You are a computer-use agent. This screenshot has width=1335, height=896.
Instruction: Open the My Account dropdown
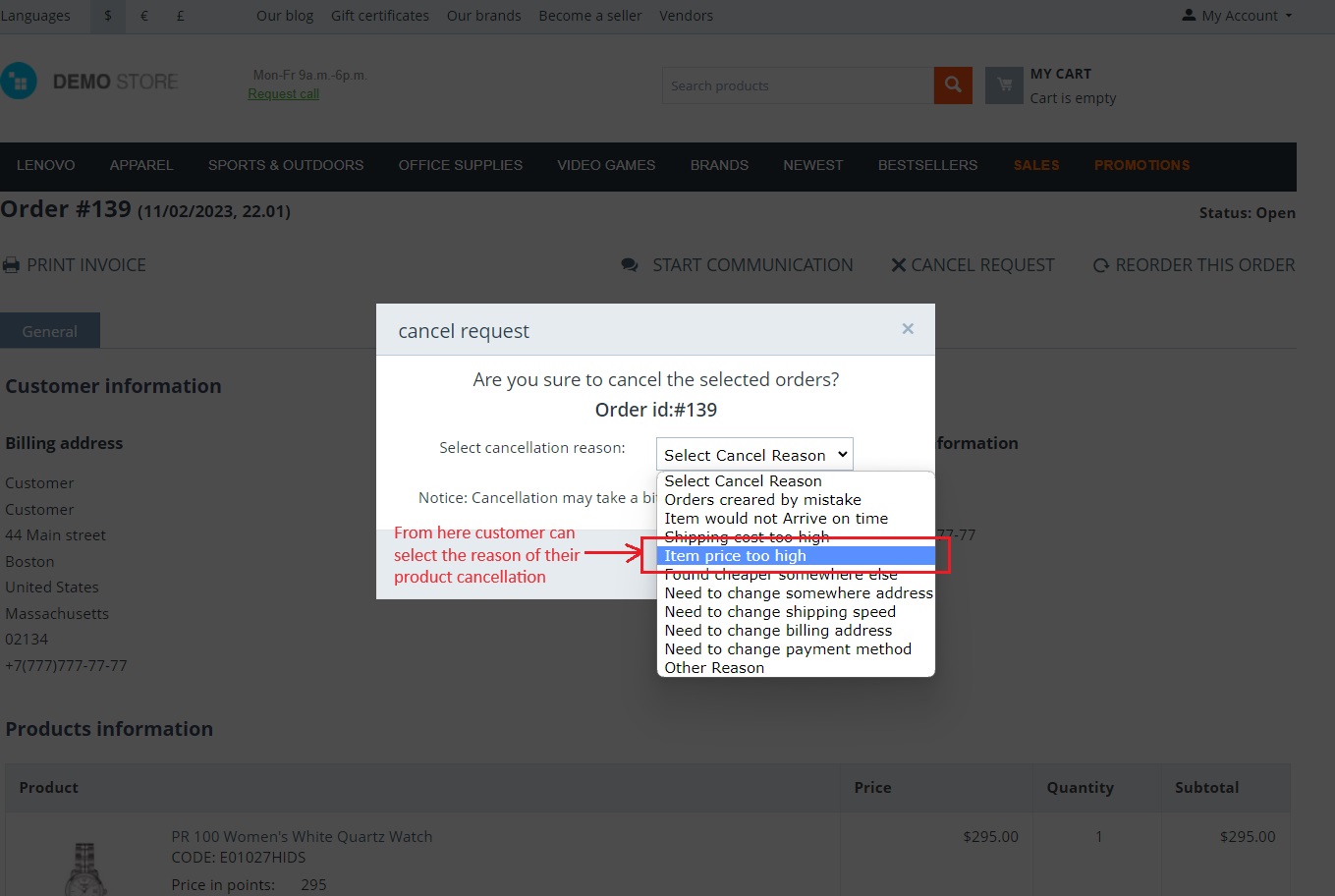click(x=1237, y=16)
